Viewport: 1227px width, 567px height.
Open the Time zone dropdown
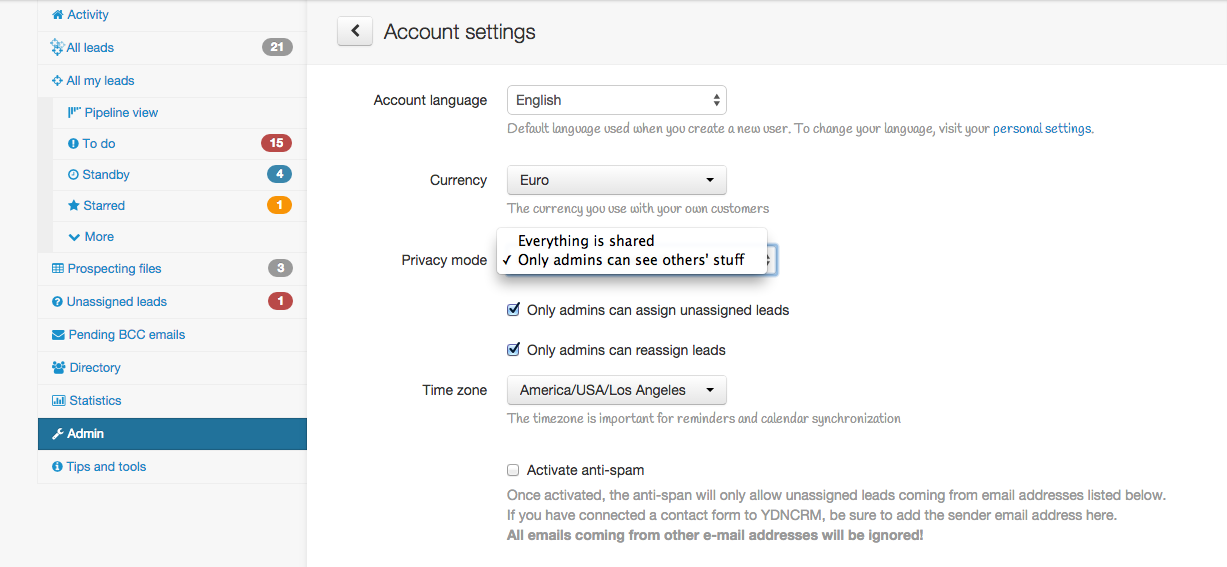616,390
